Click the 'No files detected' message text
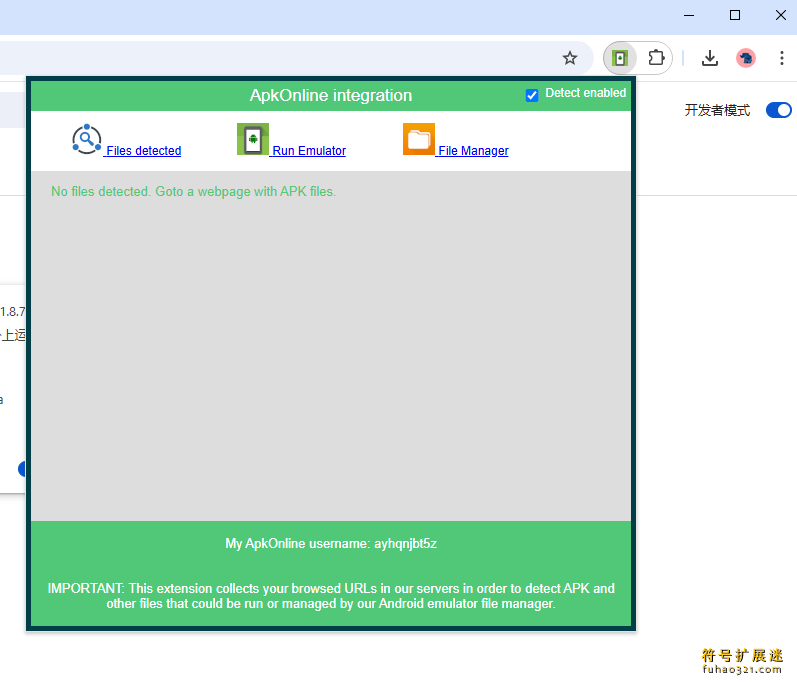 pos(194,192)
